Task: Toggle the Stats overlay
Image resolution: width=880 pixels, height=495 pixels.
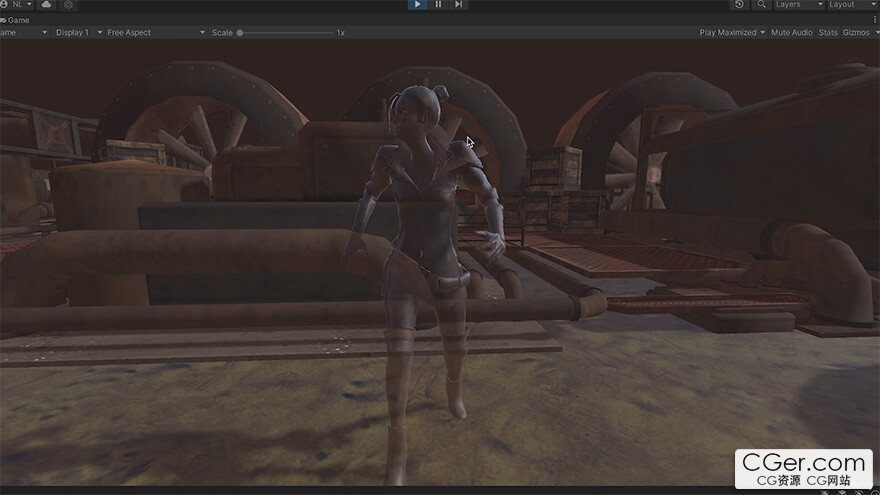Action: coord(828,33)
